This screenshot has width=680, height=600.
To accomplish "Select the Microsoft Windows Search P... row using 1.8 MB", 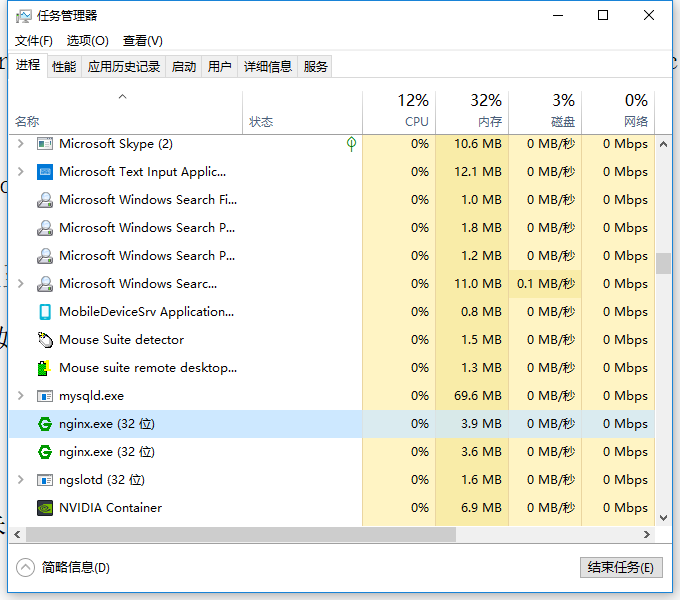I will [x=332, y=228].
